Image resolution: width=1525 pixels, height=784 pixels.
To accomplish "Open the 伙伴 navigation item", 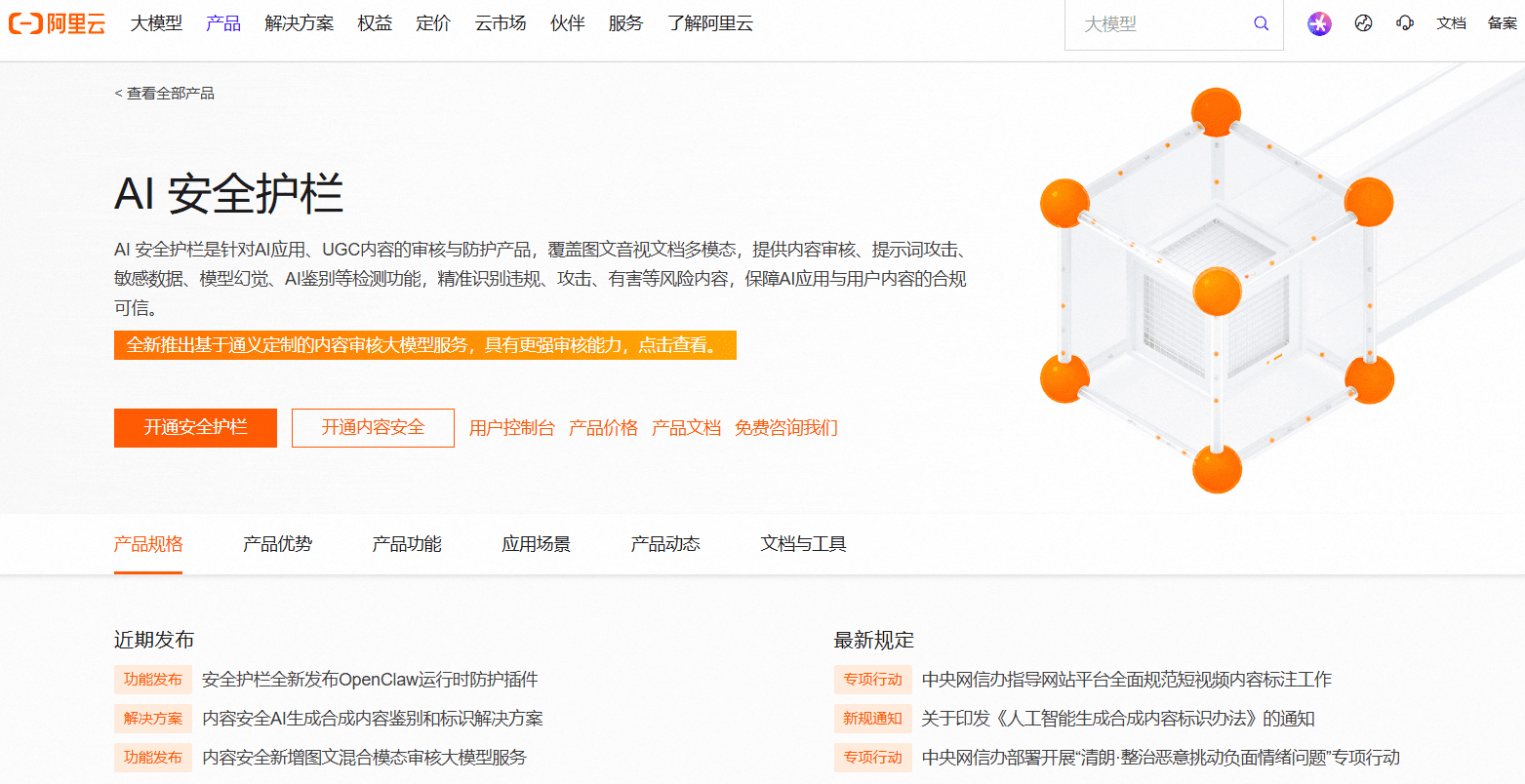I will tap(567, 23).
